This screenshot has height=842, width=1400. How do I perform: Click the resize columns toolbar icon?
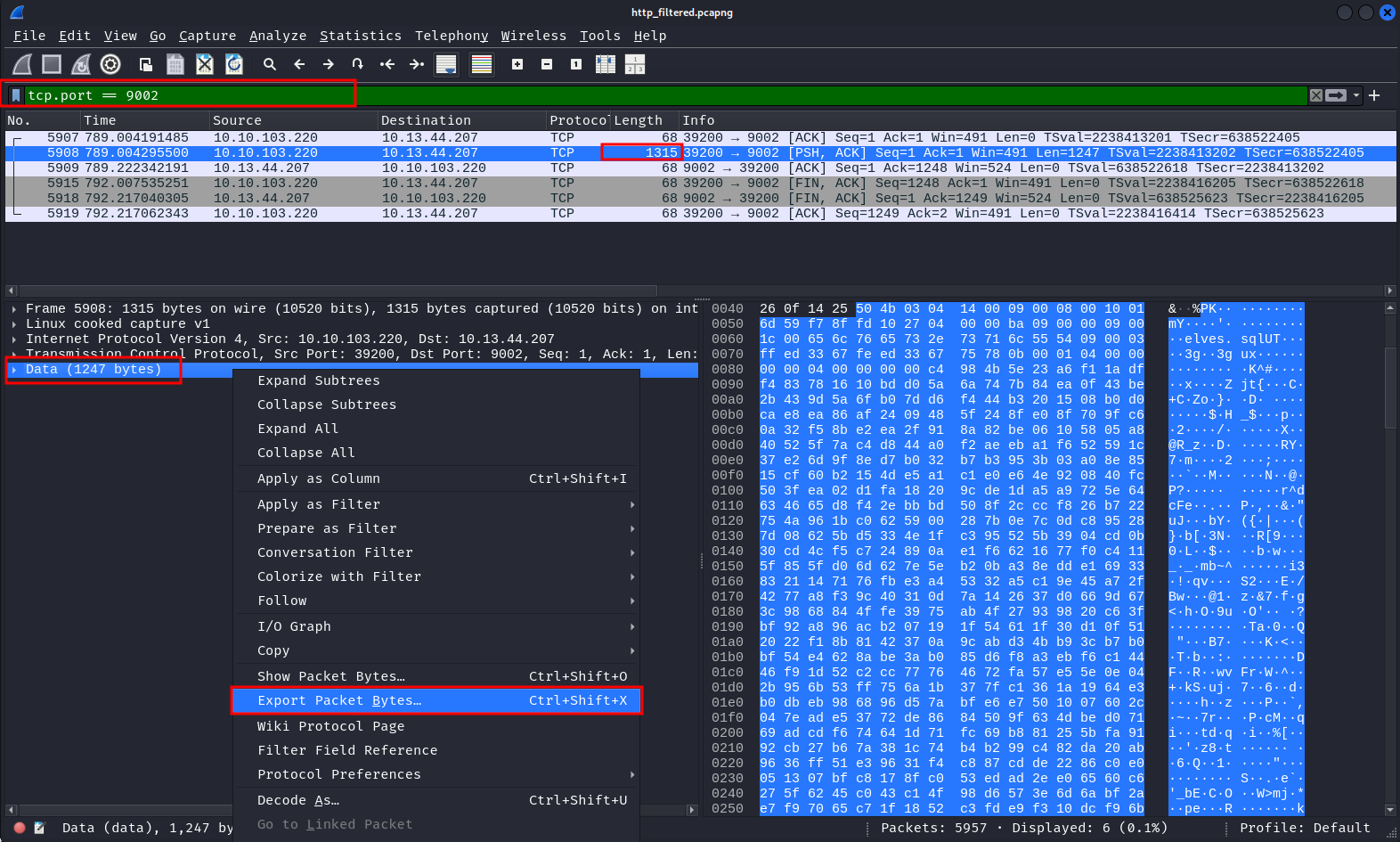click(x=606, y=64)
